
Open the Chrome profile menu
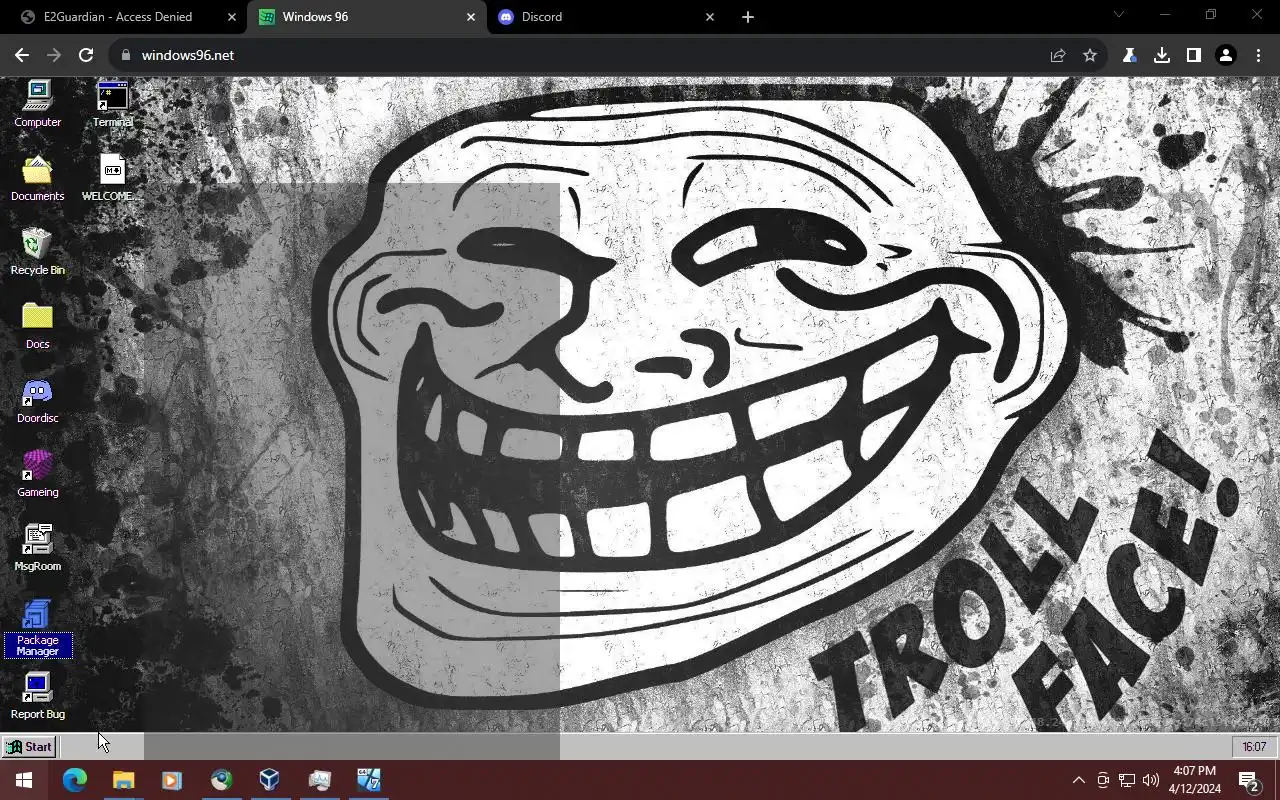pyautogui.click(x=1226, y=55)
